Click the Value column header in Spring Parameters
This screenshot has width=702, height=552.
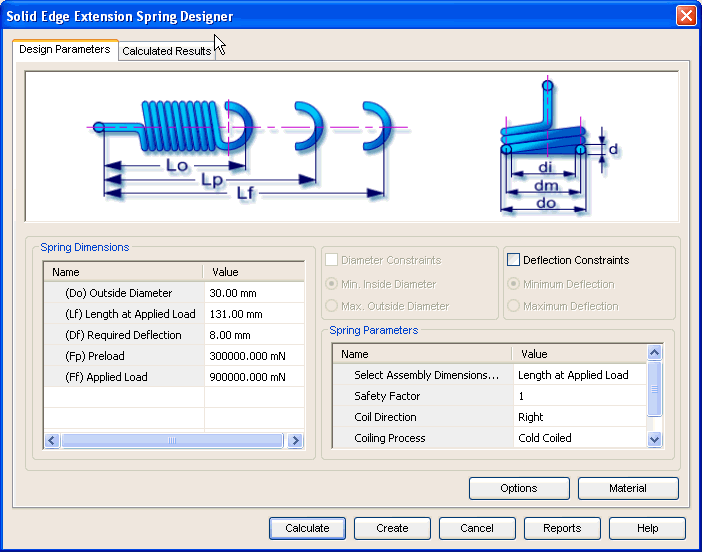tap(579, 354)
